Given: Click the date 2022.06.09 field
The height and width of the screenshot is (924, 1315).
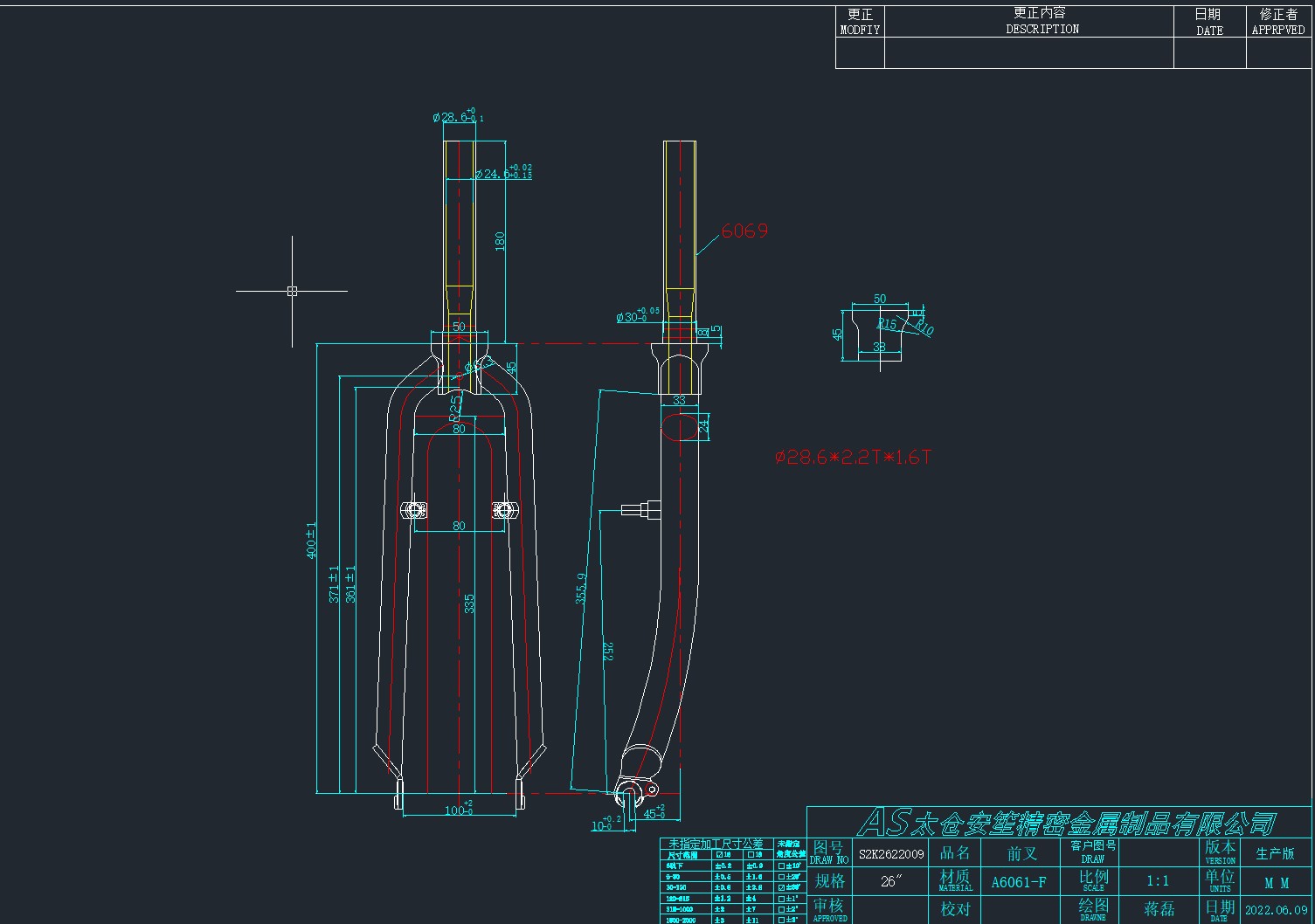Looking at the screenshot, I should [1276, 909].
